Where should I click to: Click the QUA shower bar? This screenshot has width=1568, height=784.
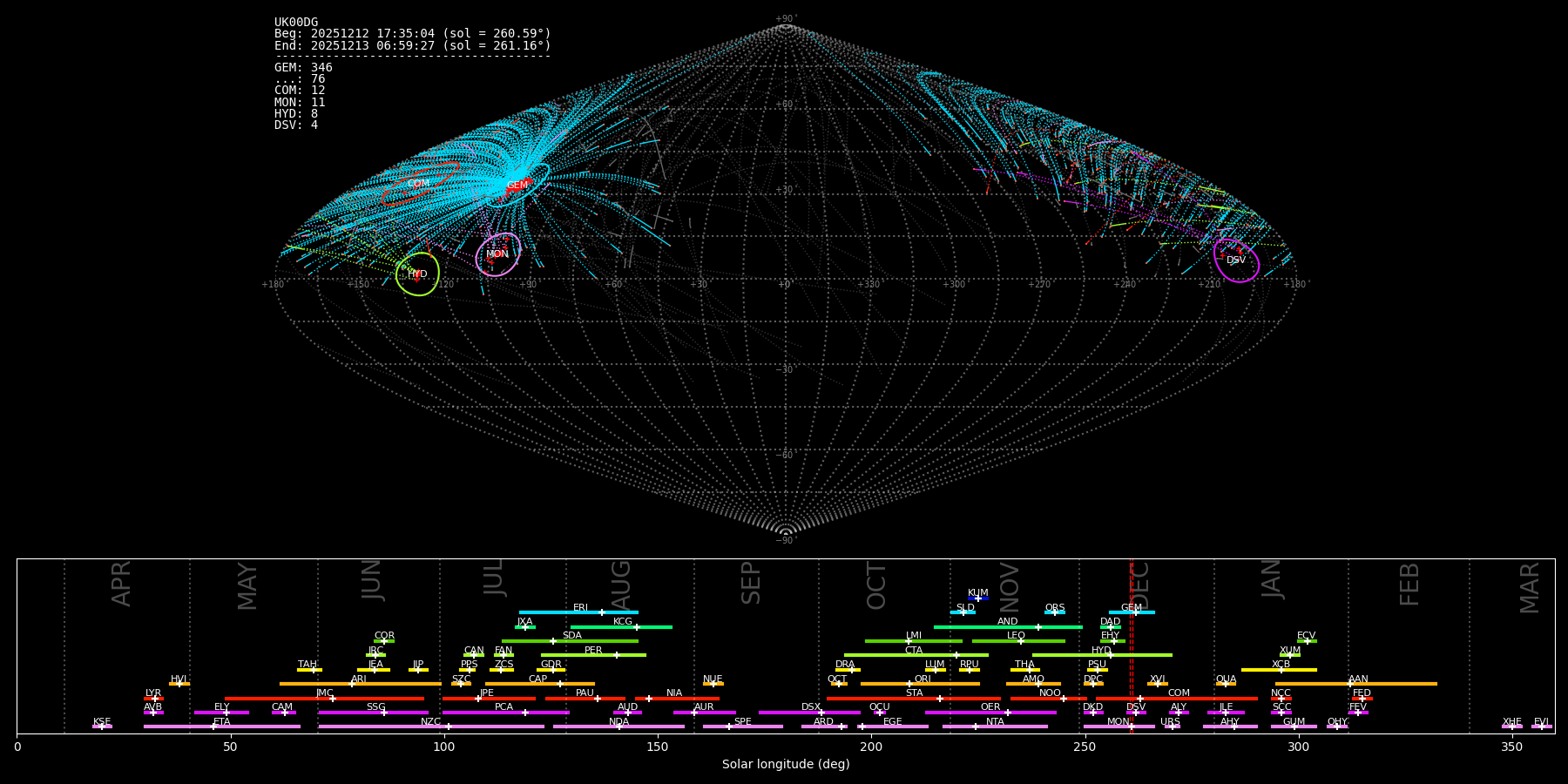(x=1226, y=684)
